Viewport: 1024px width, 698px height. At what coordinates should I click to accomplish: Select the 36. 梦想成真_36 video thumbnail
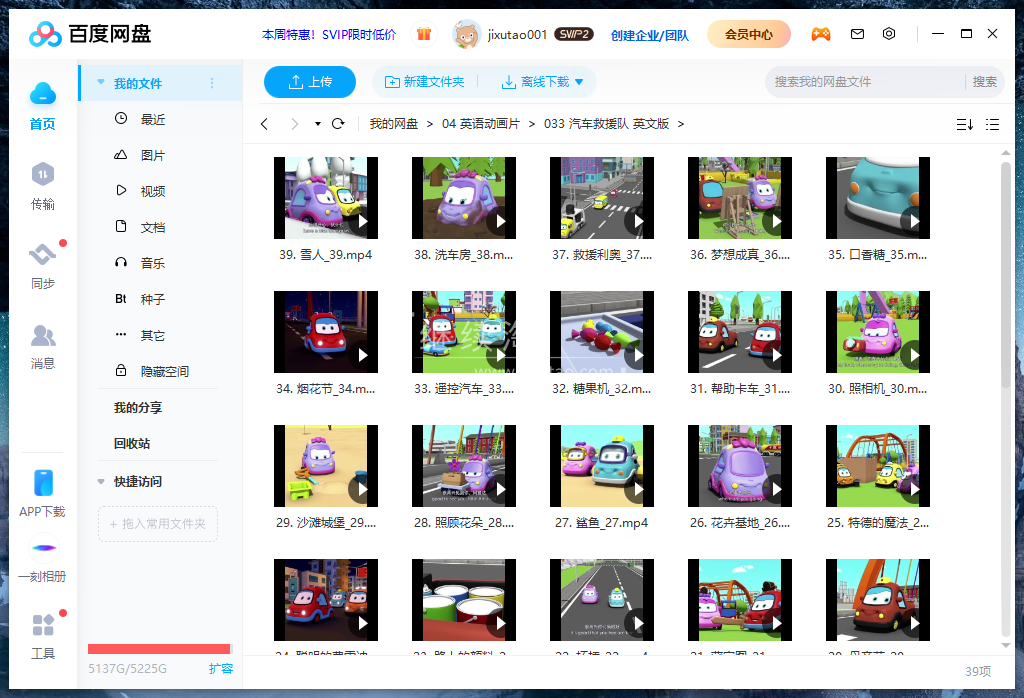tap(740, 198)
